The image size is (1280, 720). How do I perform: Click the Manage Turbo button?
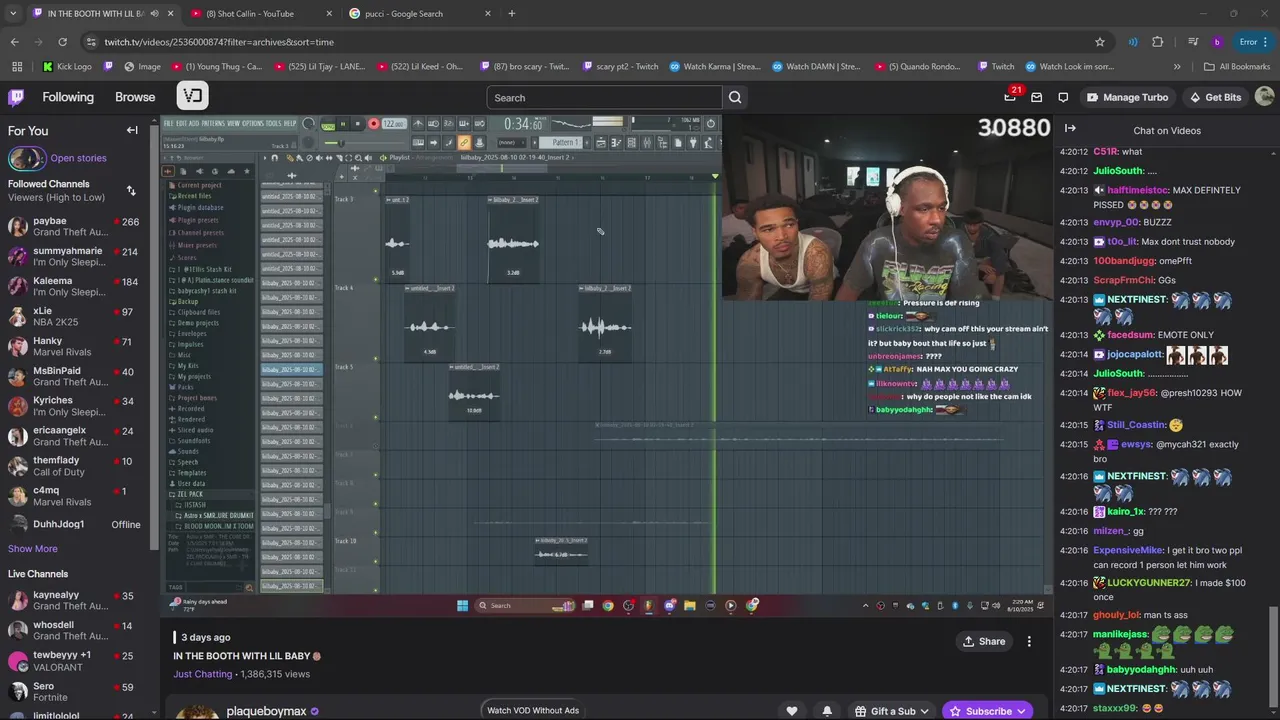[x=1127, y=97]
